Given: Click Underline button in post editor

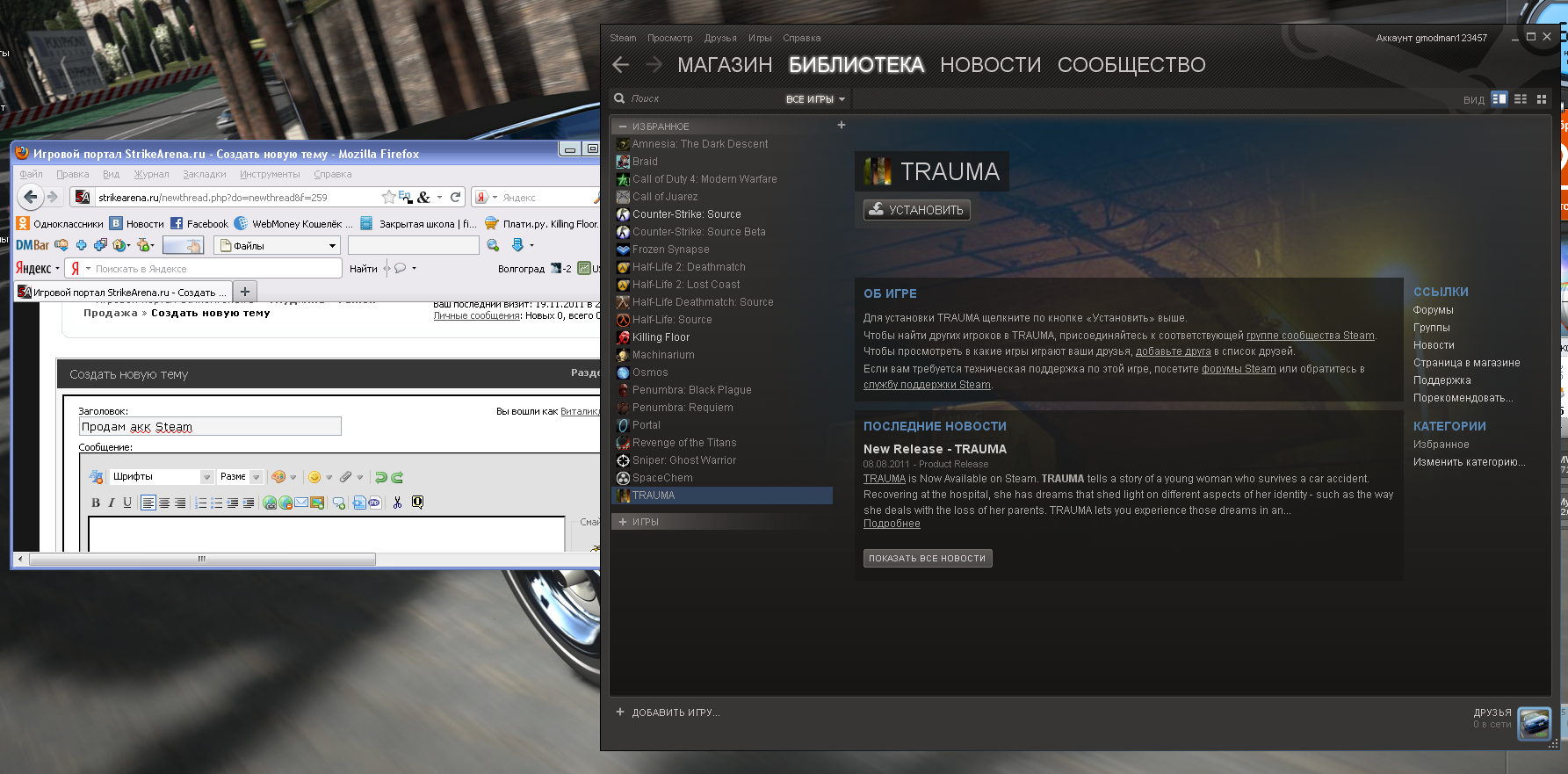Looking at the screenshot, I should (127, 503).
